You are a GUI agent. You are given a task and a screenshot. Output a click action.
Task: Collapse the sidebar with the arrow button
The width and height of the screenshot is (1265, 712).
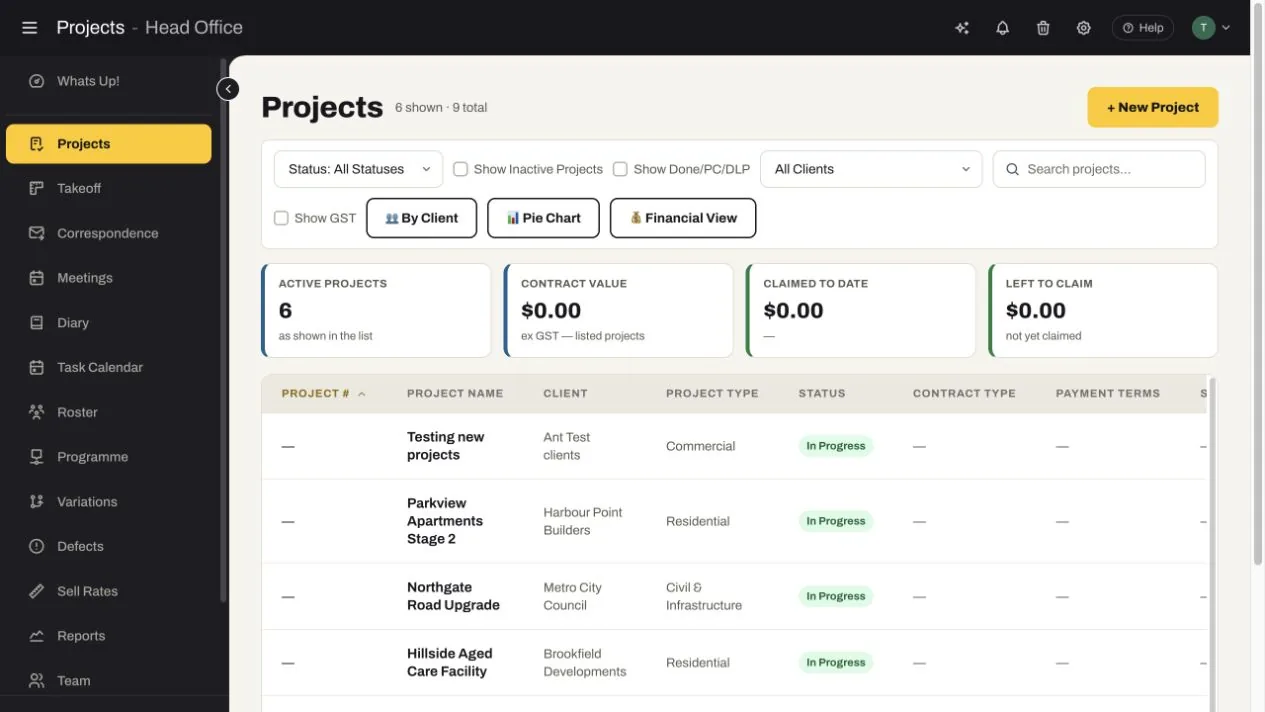tap(228, 89)
